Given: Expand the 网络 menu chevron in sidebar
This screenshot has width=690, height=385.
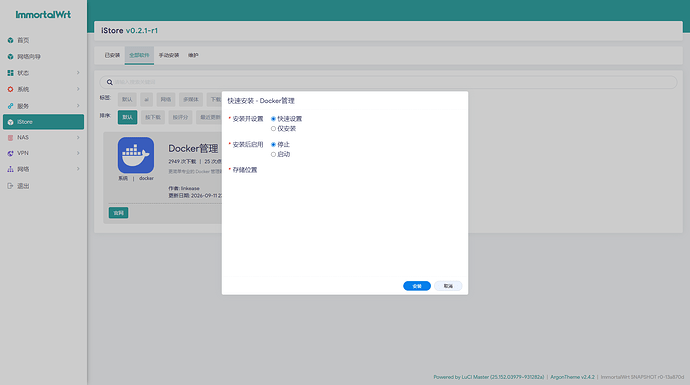Looking at the screenshot, I should [78, 169].
